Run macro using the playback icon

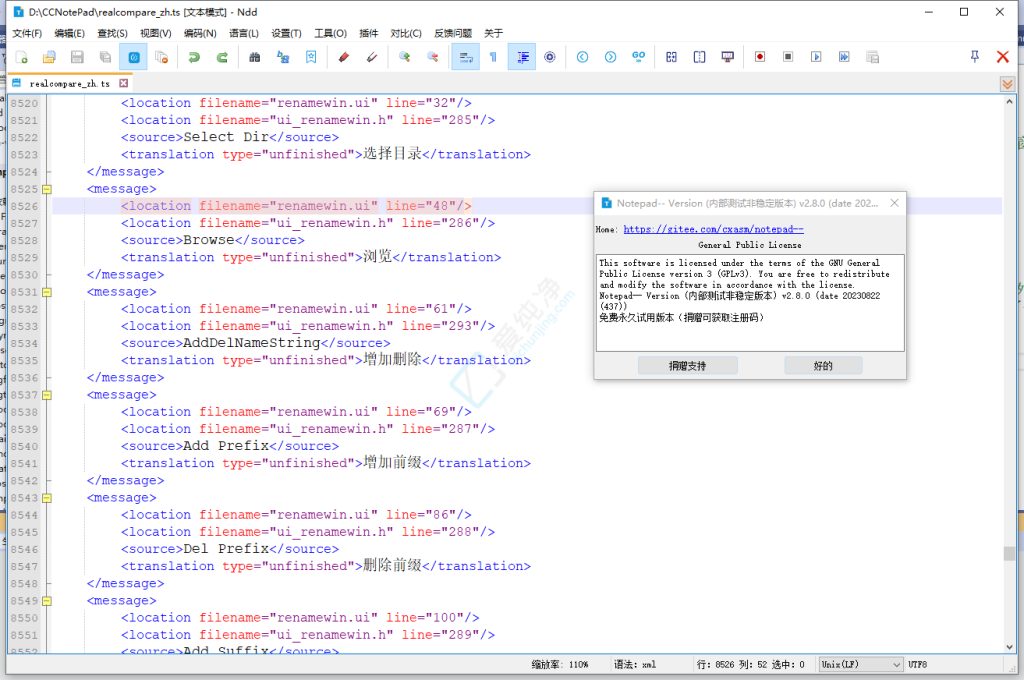pyautogui.click(x=816, y=57)
